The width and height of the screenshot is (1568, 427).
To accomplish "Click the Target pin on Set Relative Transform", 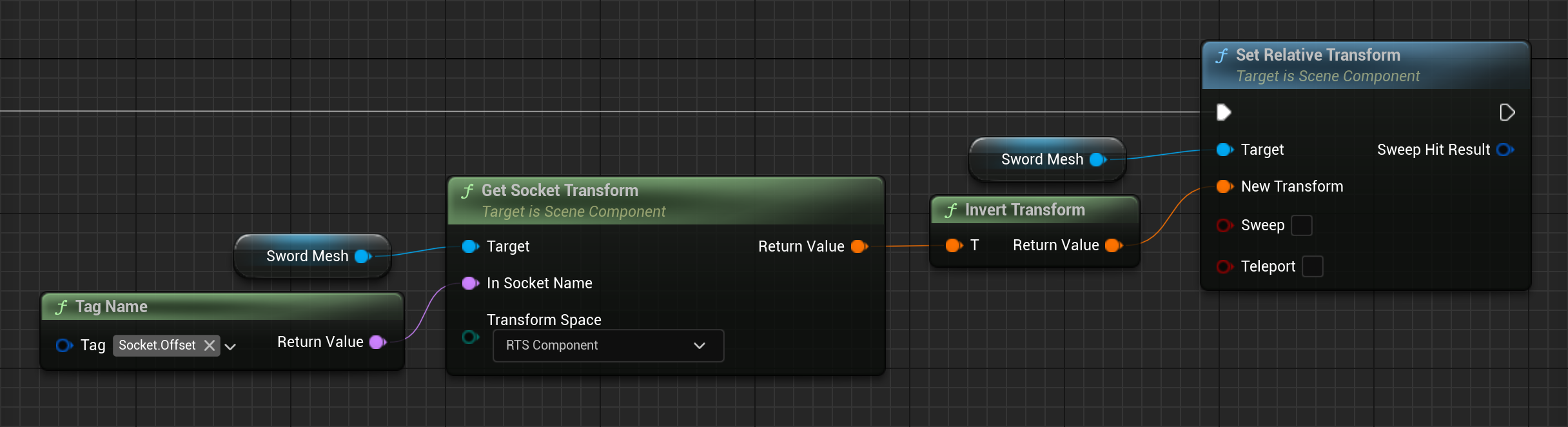I will click(1224, 150).
